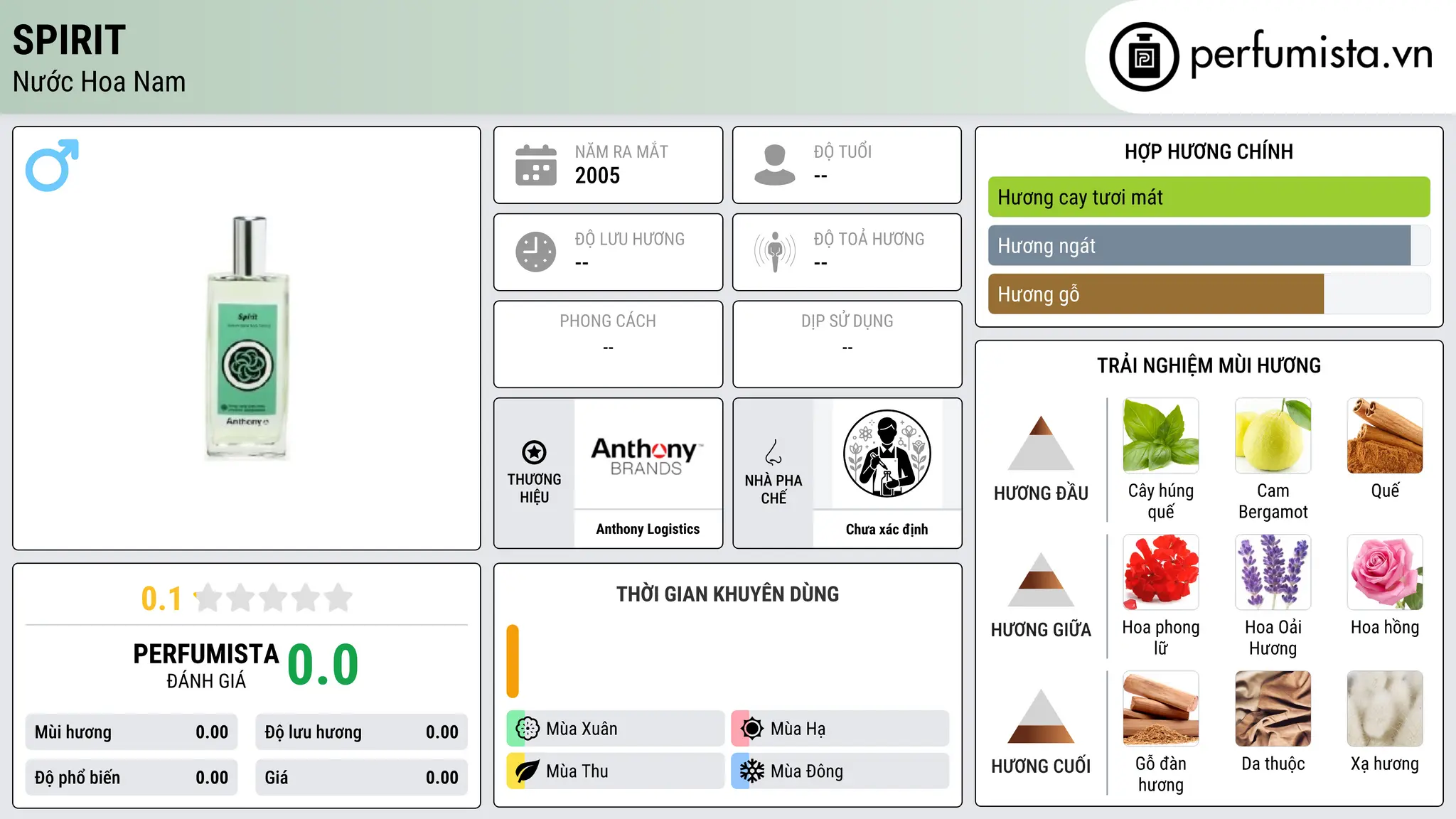Image resolution: width=1456 pixels, height=819 pixels.
Task: Click the Độ lưu hương score box
Action: 361,732
